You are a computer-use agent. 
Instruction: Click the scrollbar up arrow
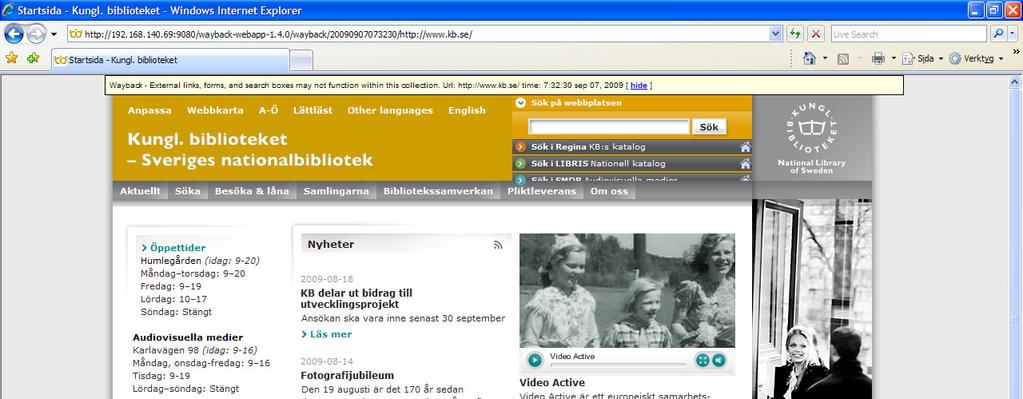tap(1015, 82)
